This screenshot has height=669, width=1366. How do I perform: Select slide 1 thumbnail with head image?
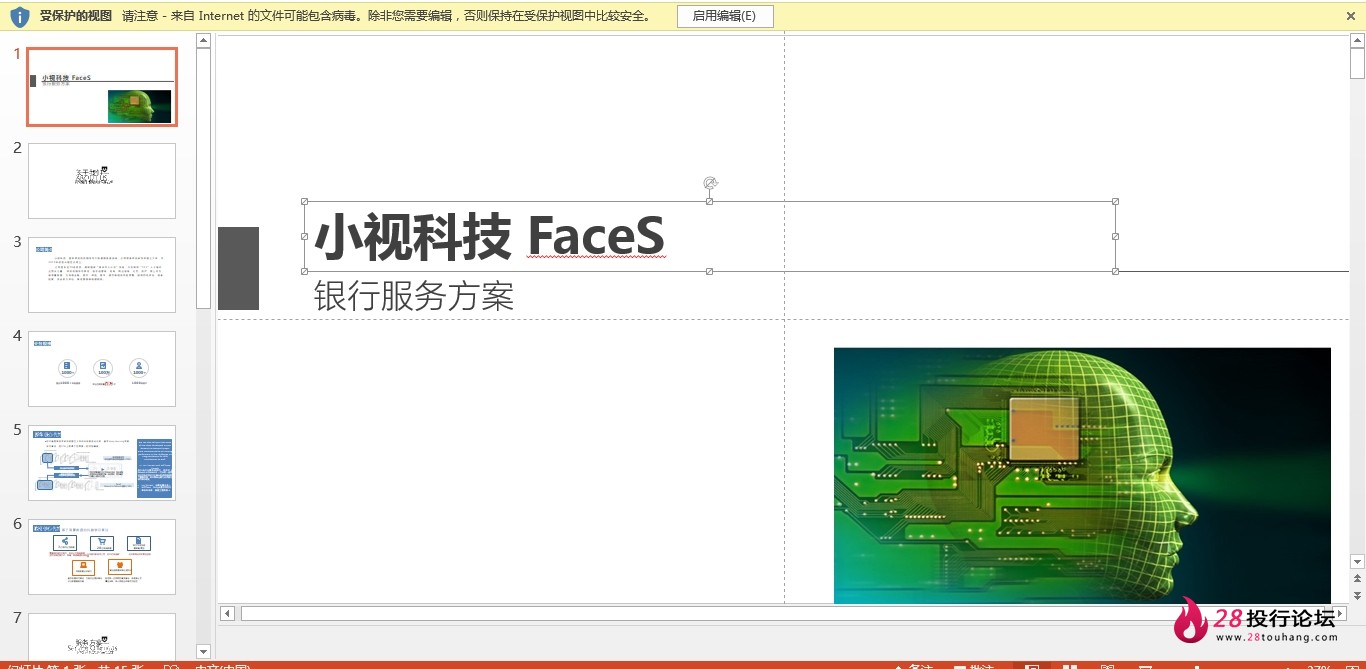point(102,87)
